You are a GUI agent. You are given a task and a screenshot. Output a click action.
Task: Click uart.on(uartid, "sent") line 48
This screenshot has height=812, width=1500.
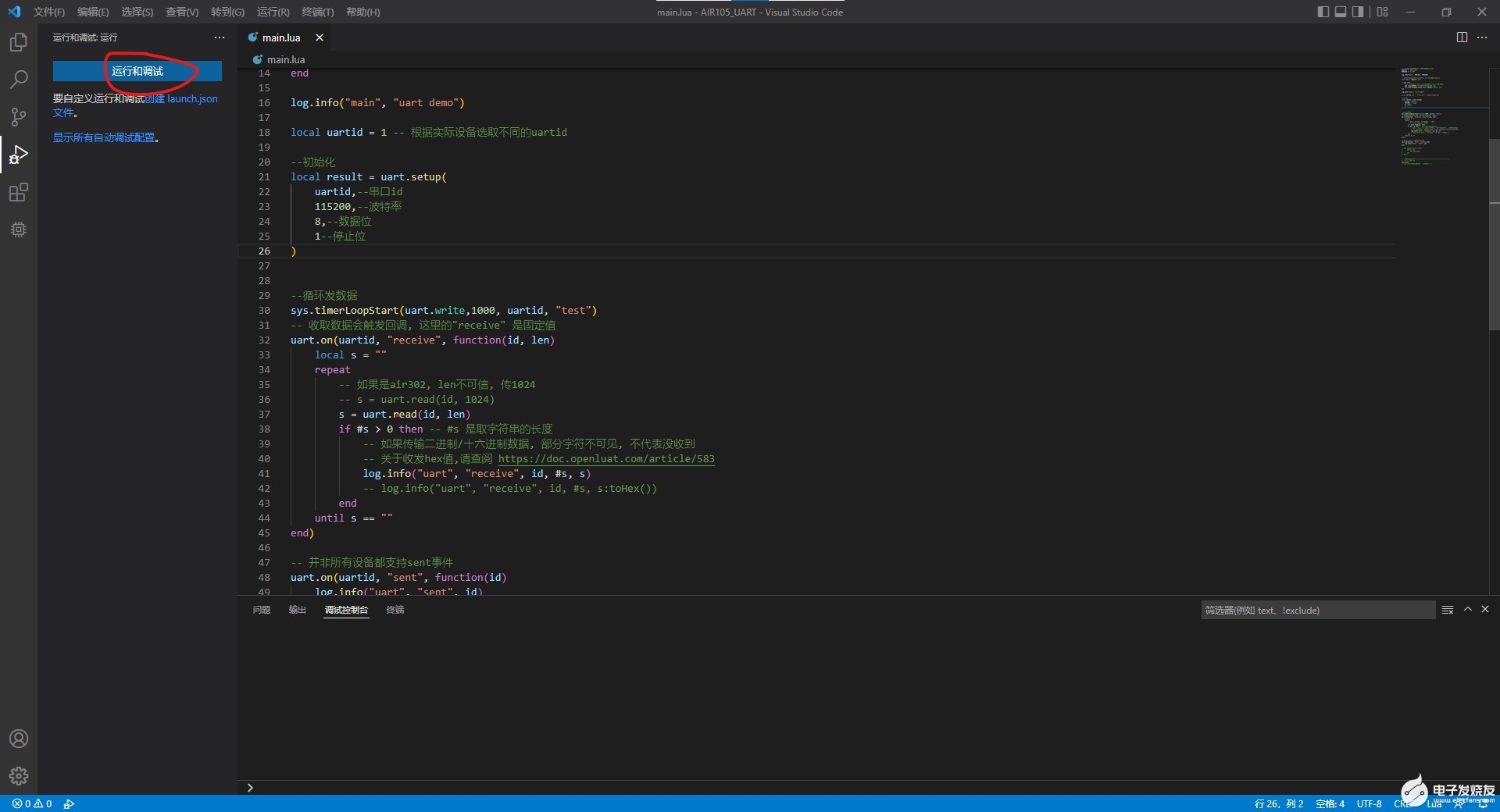[398, 577]
